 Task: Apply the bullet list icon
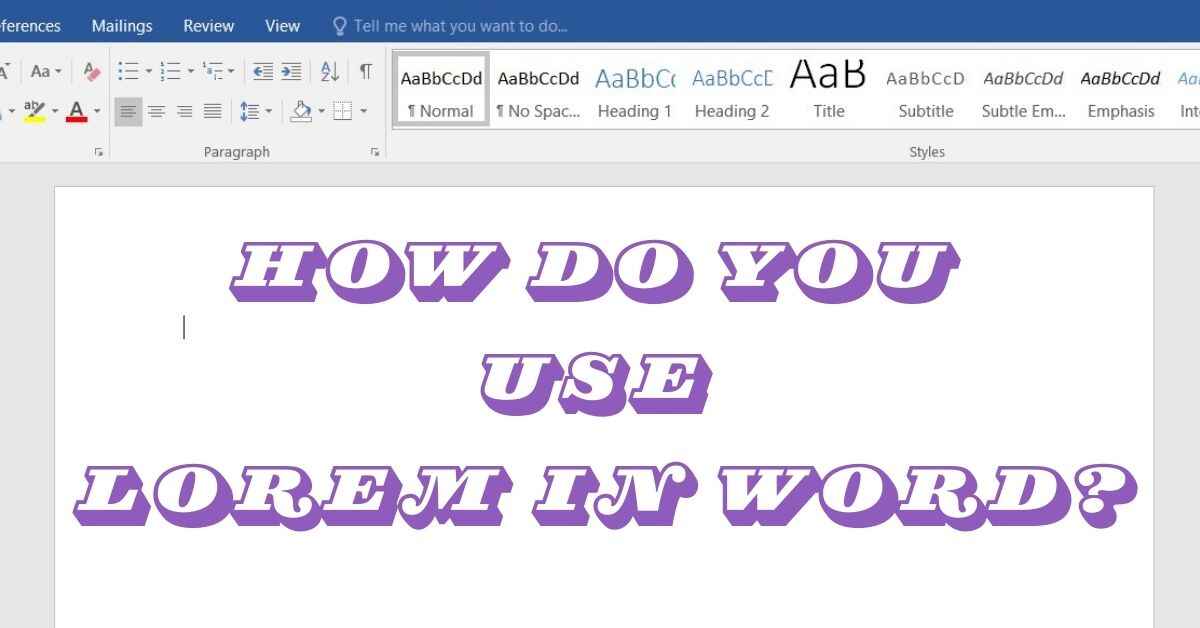[128, 72]
